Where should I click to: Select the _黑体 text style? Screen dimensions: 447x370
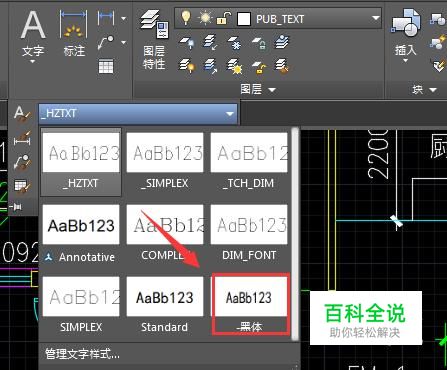[x=251, y=304]
